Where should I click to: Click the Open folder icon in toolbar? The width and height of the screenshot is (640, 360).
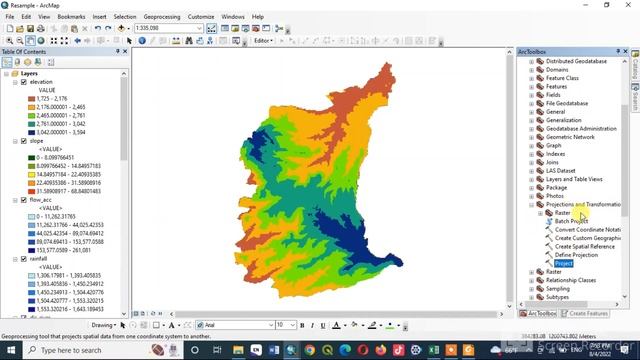[x=20, y=29]
